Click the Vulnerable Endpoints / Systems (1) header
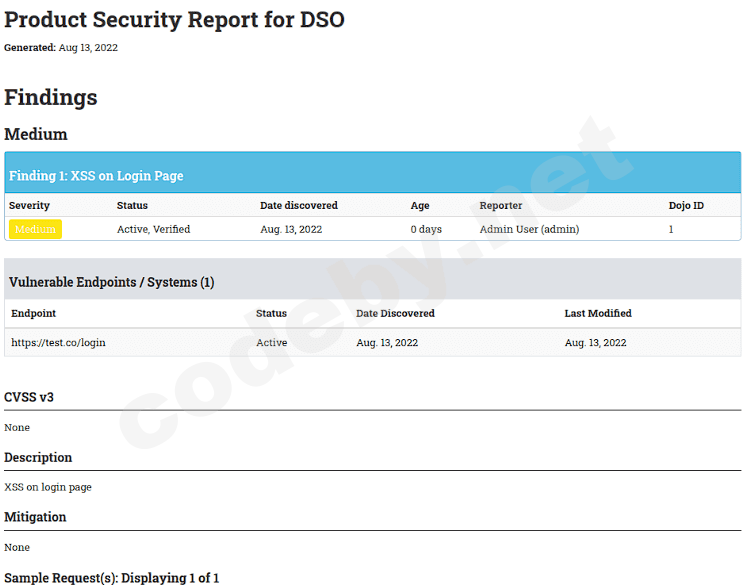747x585 pixels. [x=109, y=282]
